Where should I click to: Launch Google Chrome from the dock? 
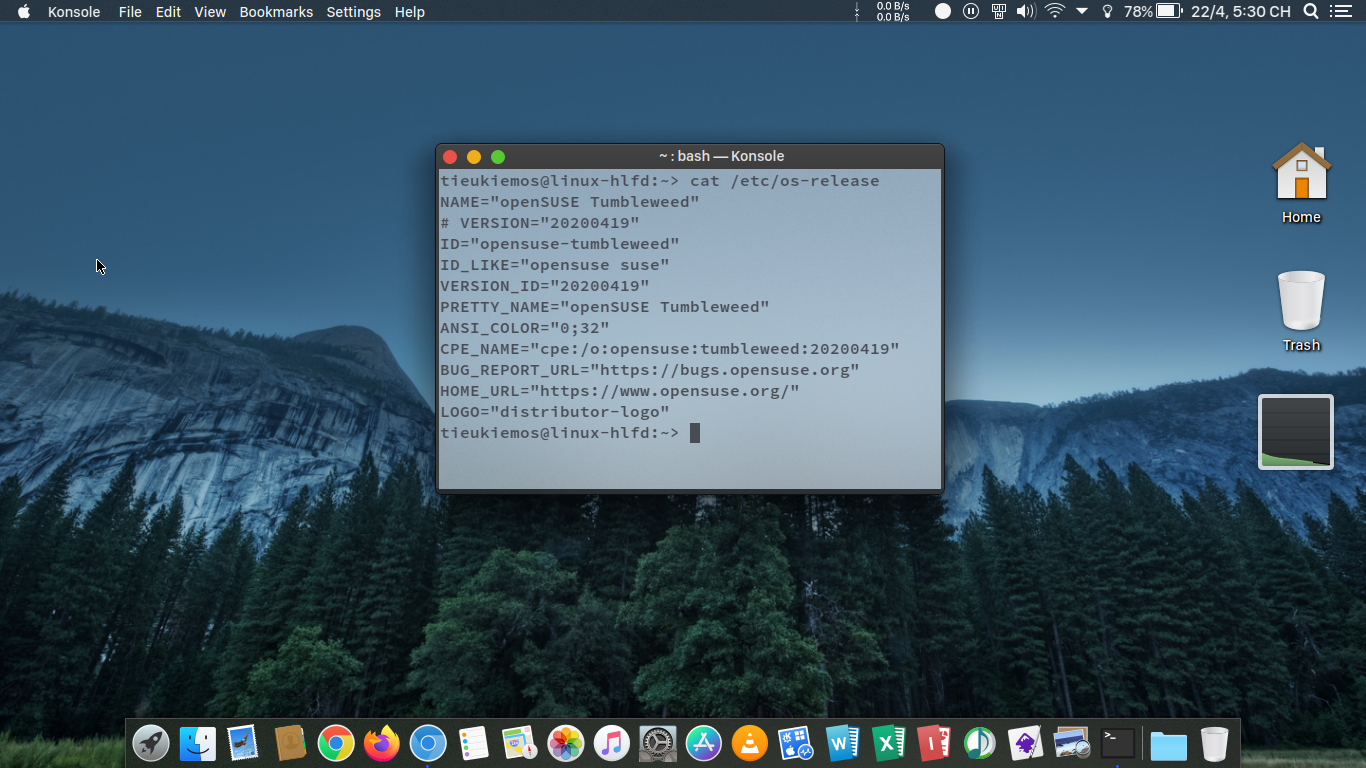tap(336, 743)
